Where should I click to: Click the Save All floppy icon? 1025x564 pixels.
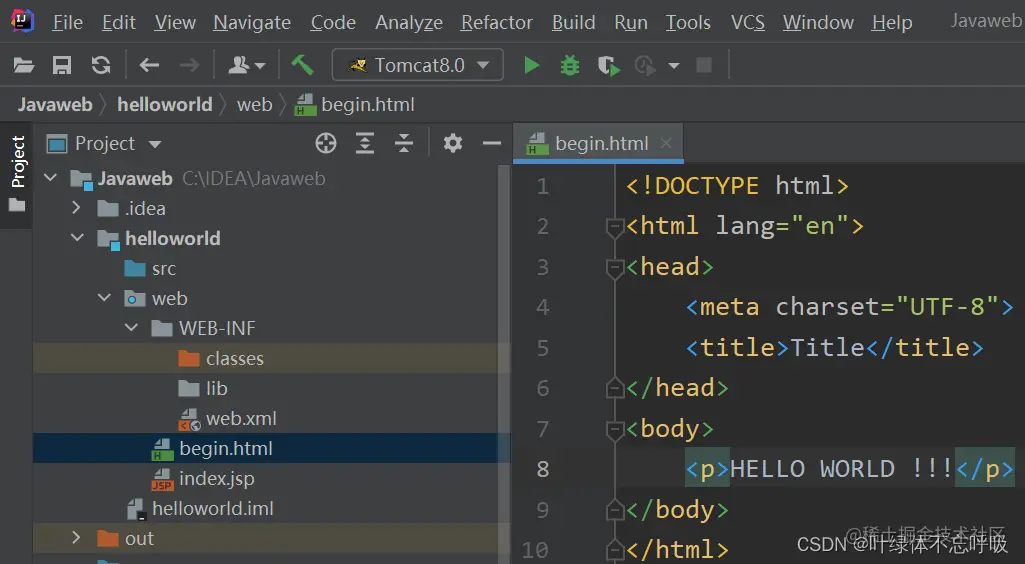point(61,65)
